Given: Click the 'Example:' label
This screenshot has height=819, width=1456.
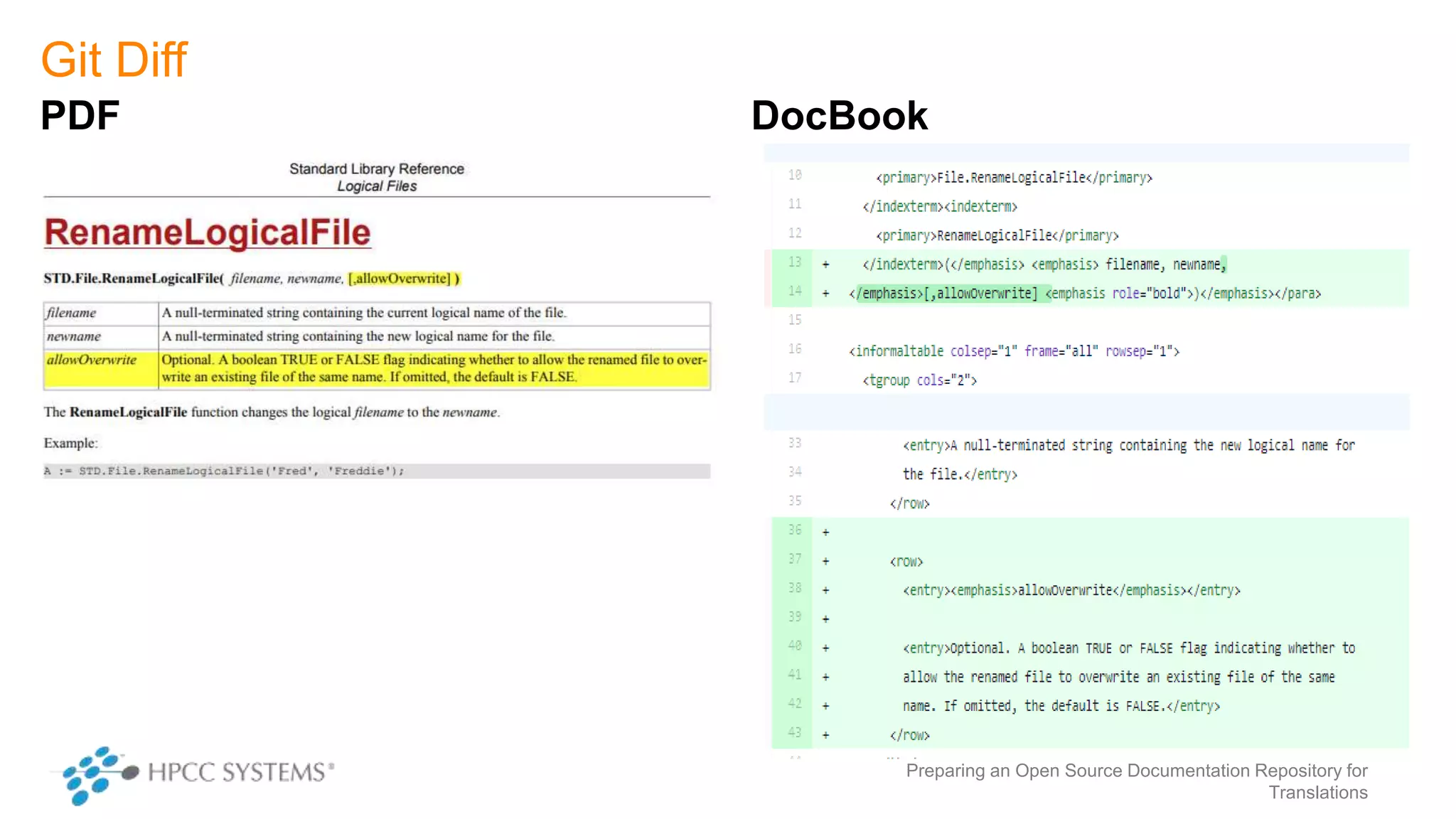Looking at the screenshot, I should [x=71, y=443].
